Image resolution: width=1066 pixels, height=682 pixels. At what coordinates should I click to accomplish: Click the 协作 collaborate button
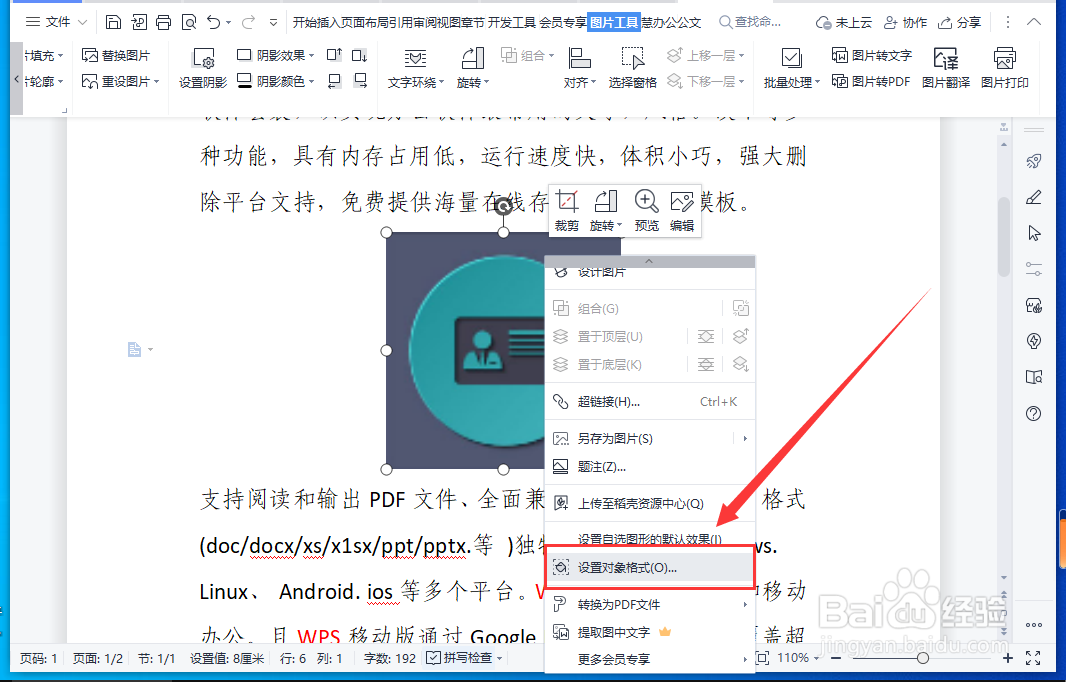point(905,22)
